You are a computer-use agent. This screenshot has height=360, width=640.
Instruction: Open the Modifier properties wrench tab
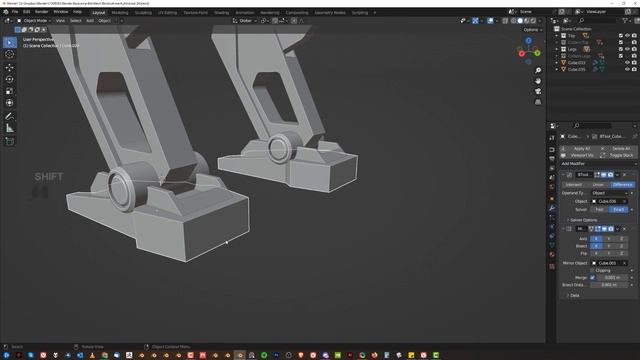pyautogui.click(x=552, y=208)
